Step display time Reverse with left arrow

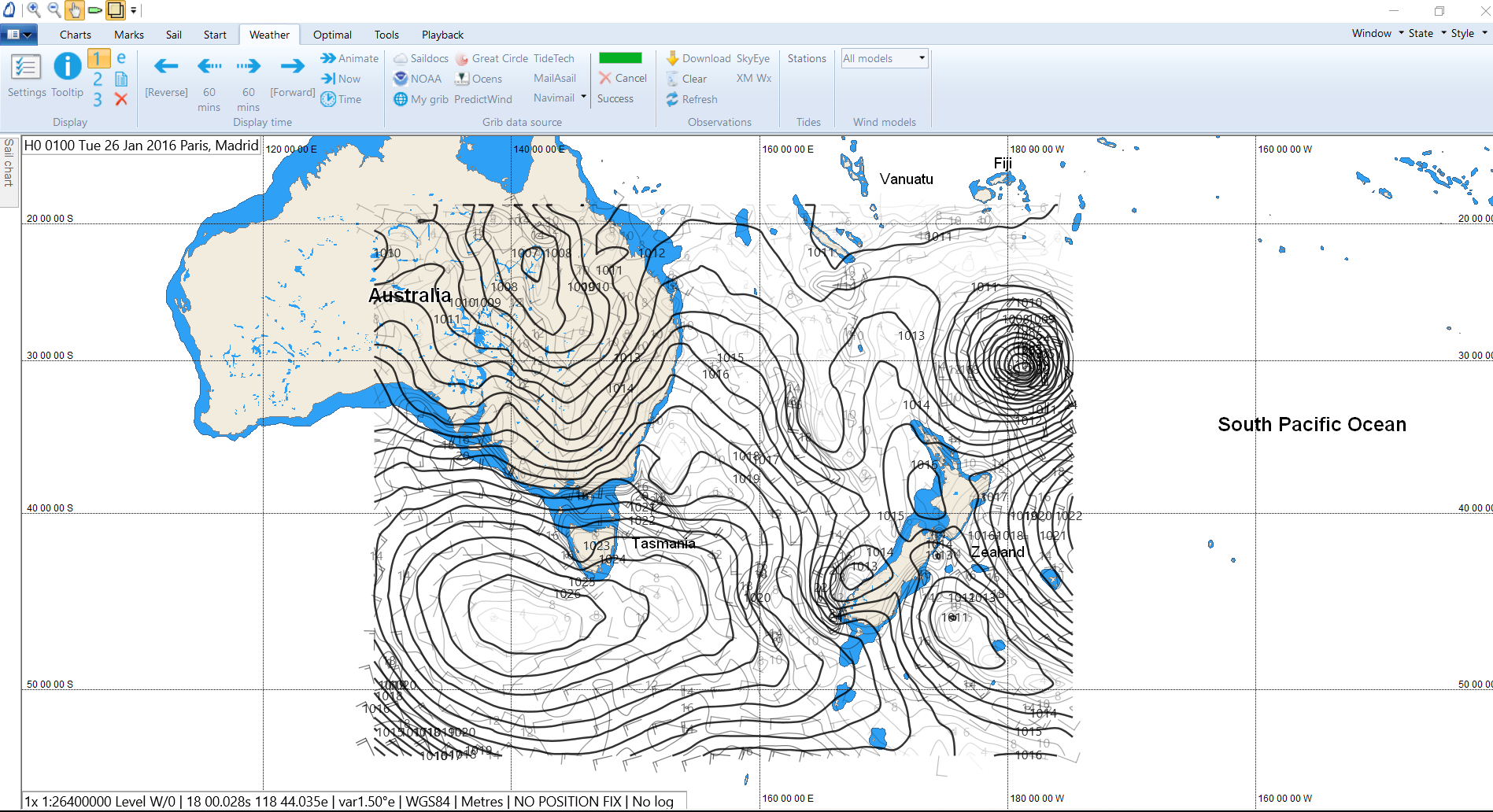[166, 67]
